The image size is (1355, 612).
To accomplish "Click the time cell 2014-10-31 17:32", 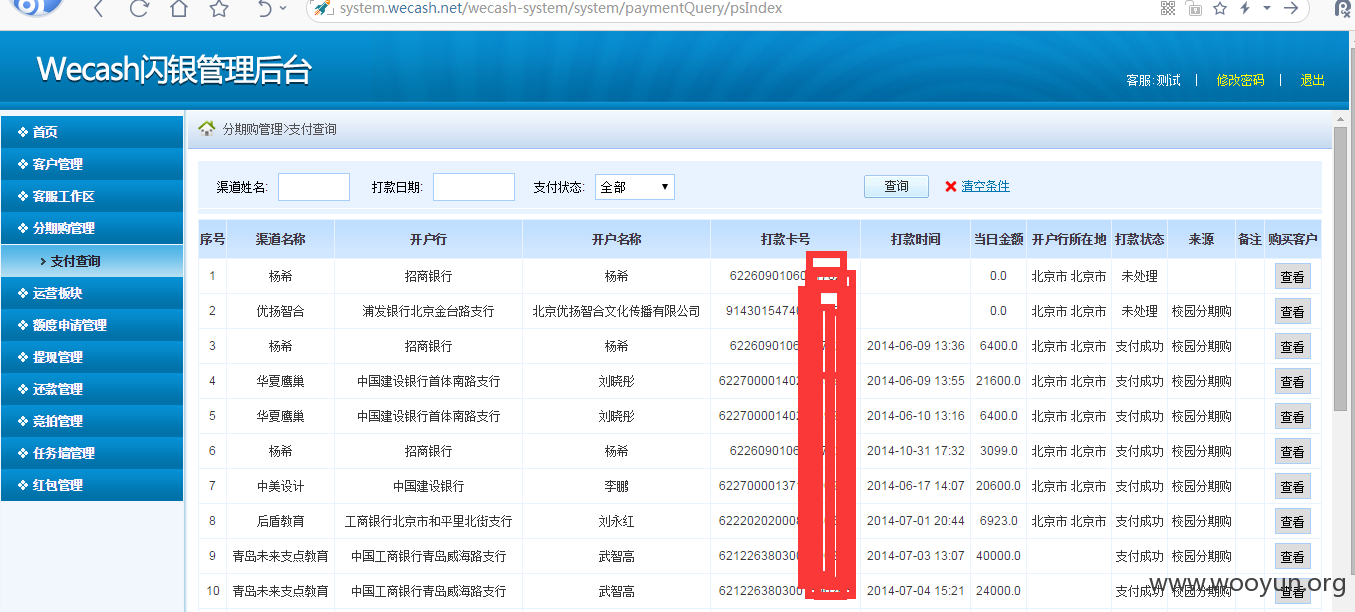I will [x=915, y=451].
